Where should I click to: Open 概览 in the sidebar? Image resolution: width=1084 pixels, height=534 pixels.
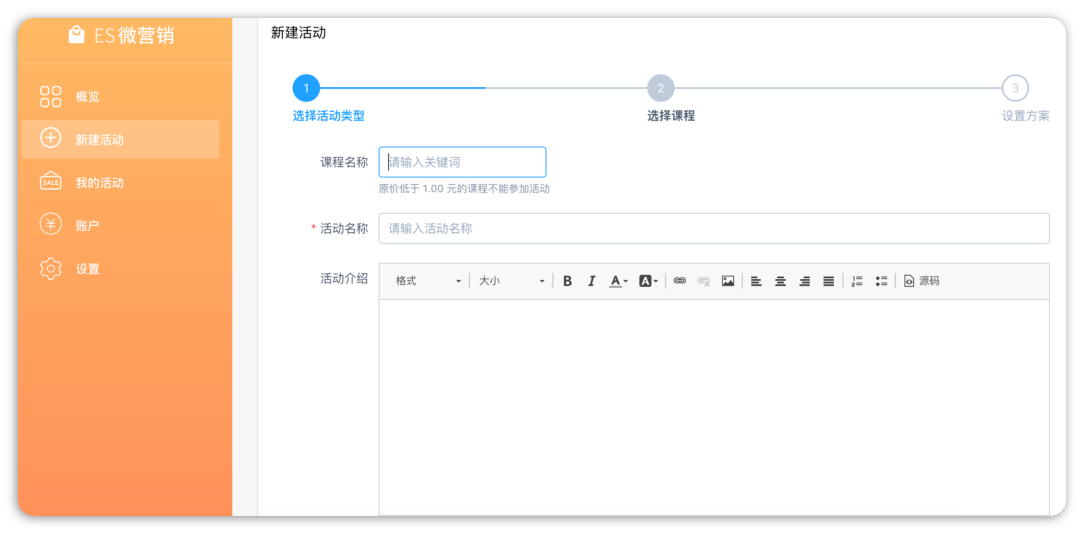[x=88, y=97]
